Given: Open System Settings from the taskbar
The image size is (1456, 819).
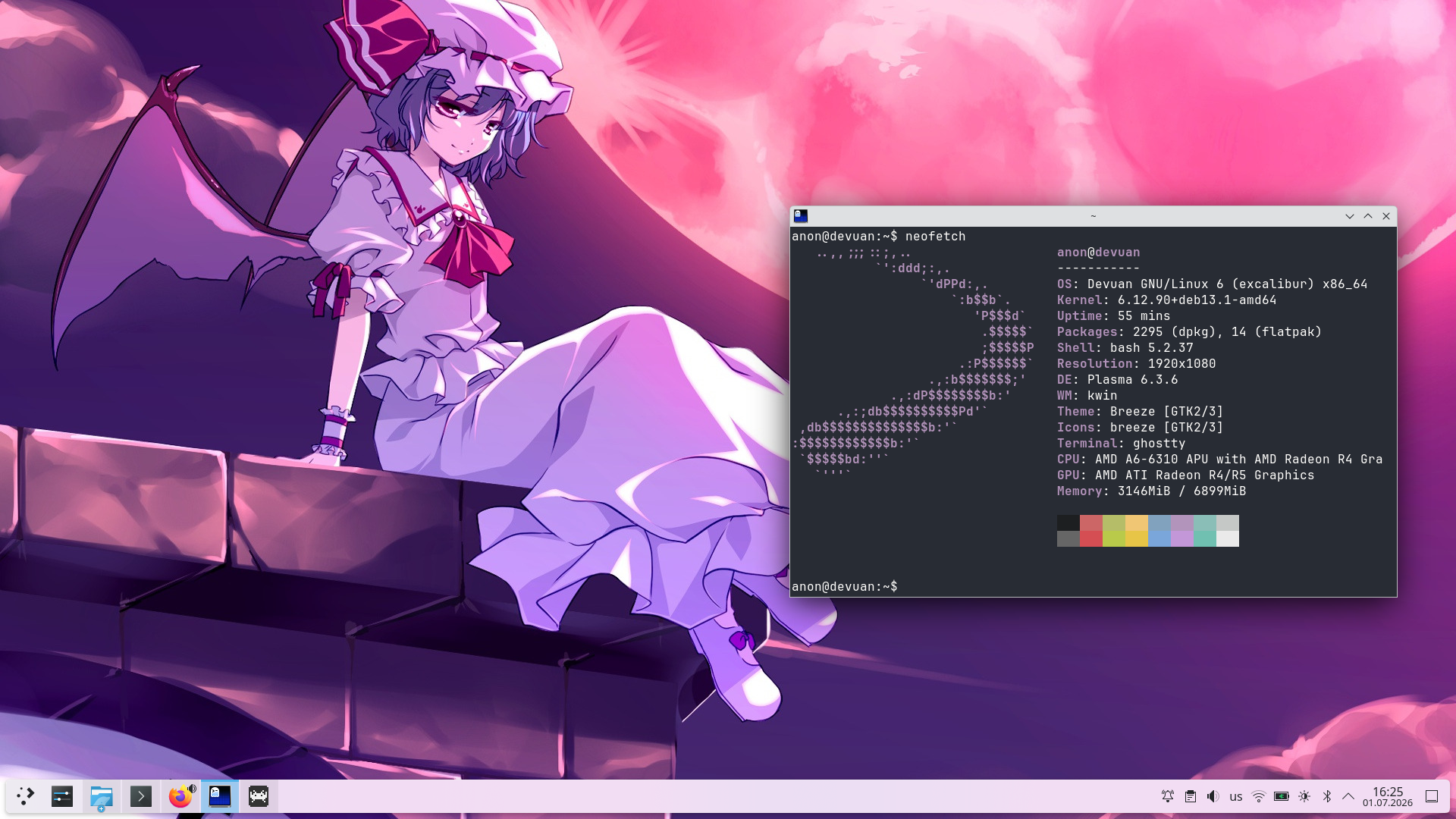Looking at the screenshot, I should point(62,796).
